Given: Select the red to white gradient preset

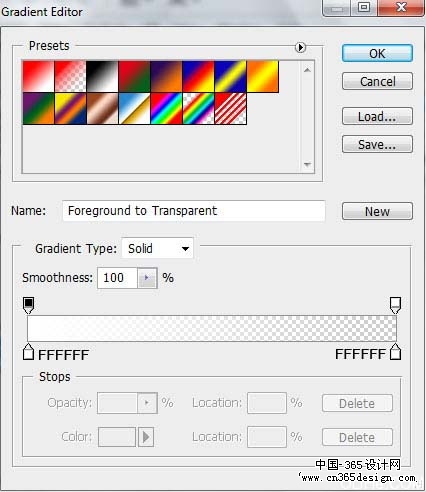Looking at the screenshot, I should [x=38, y=76].
